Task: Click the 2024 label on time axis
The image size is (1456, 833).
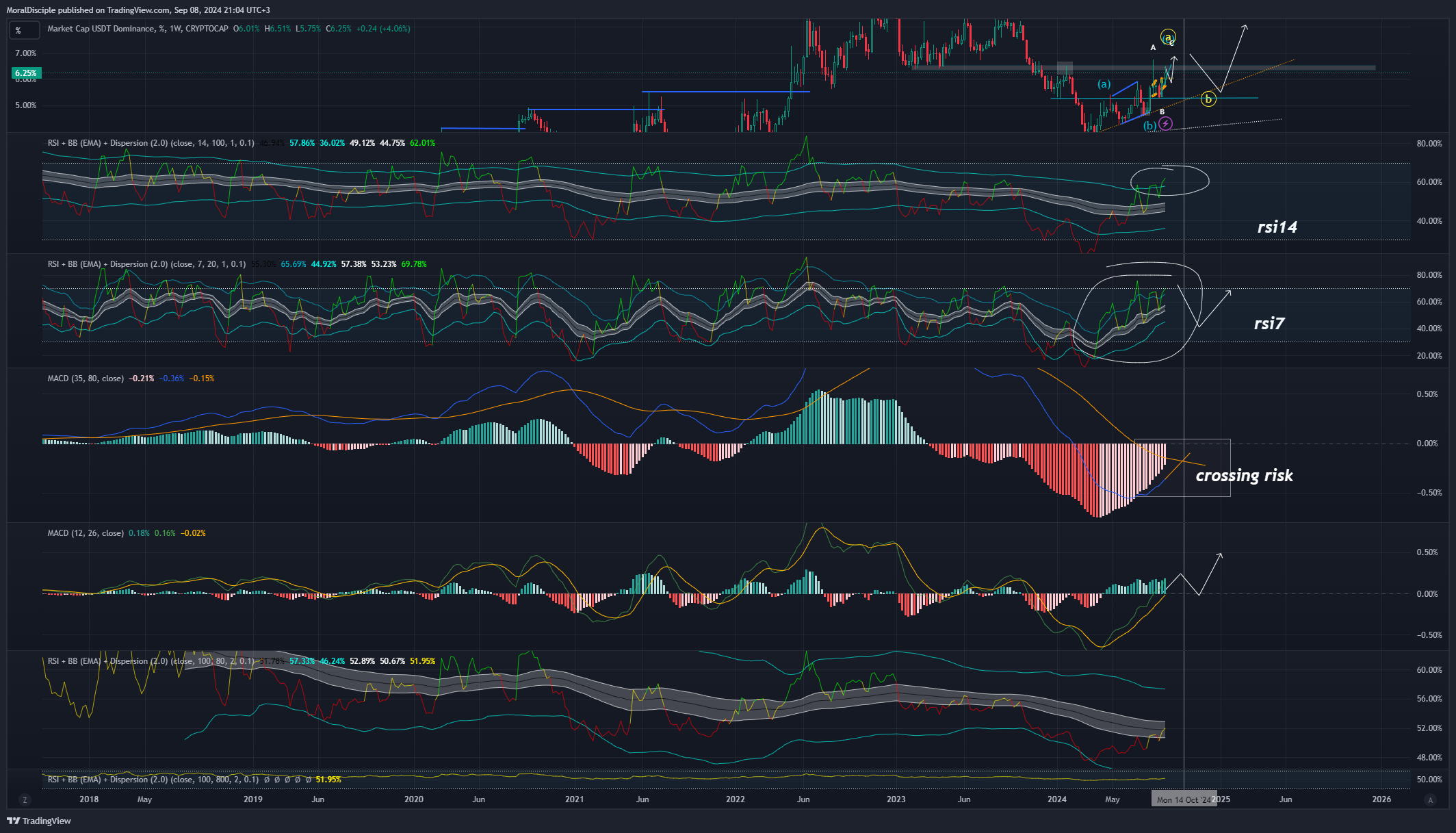Action: point(1056,799)
